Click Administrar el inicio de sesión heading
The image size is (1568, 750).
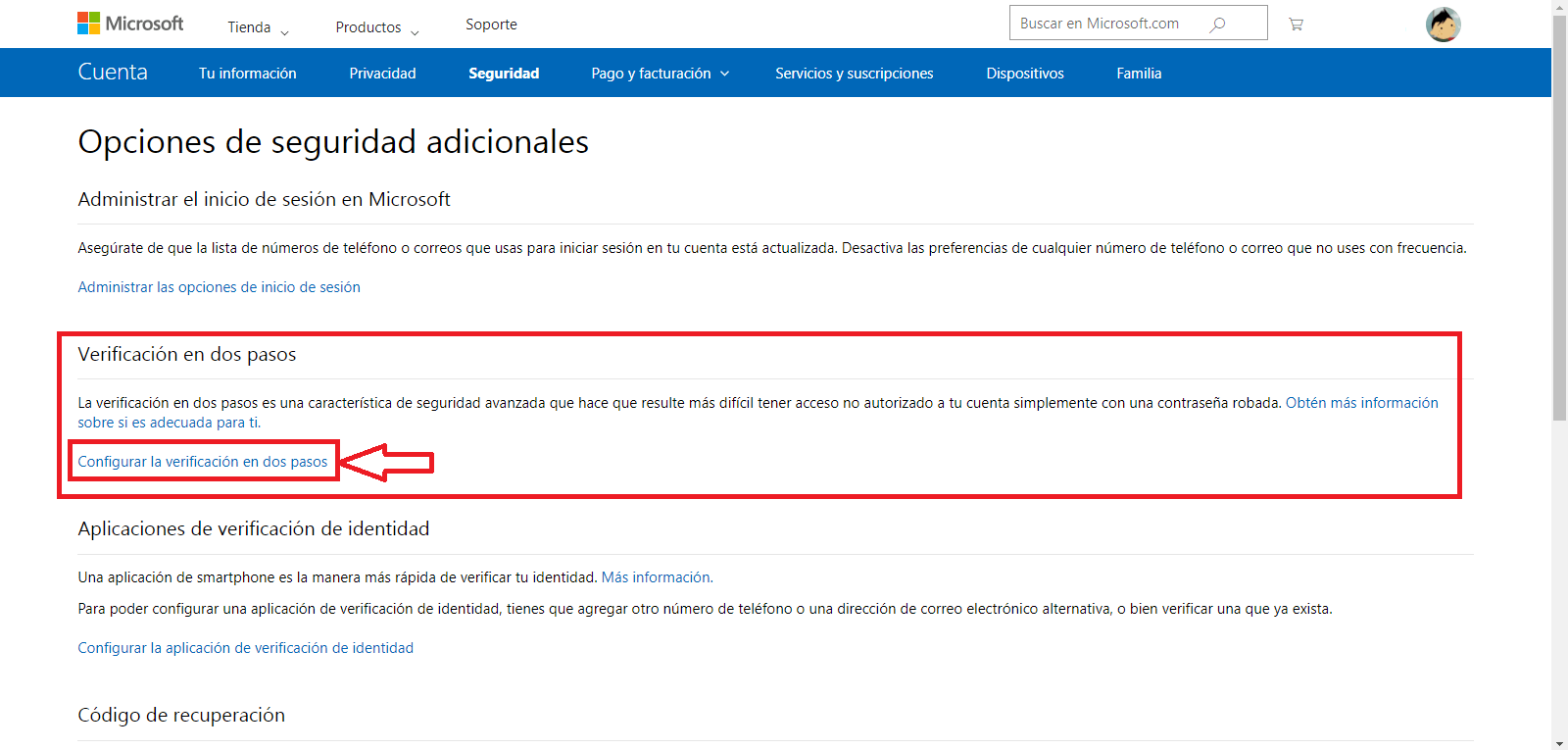(264, 199)
